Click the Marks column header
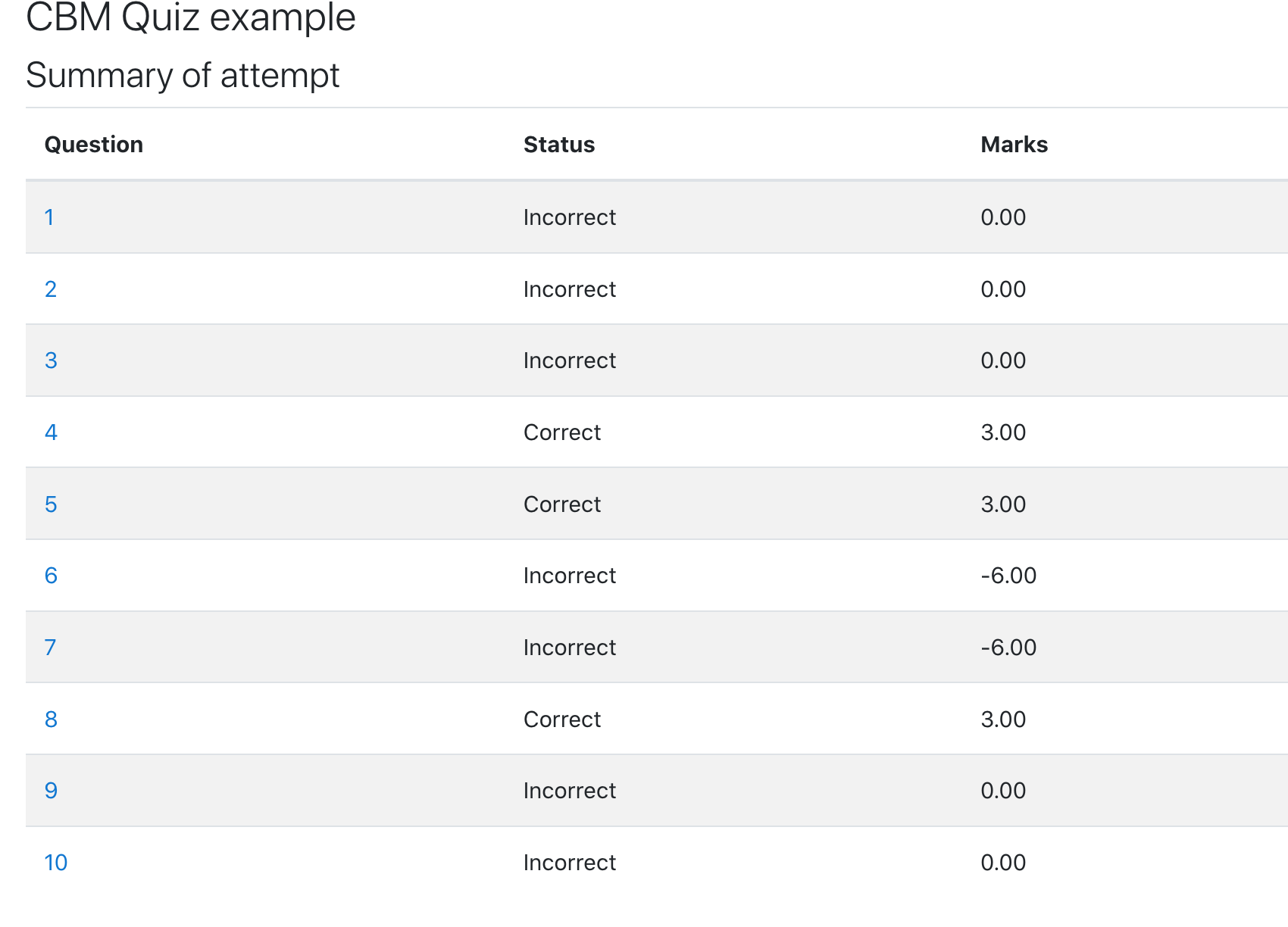This screenshot has height=927, width=1288. (1014, 145)
